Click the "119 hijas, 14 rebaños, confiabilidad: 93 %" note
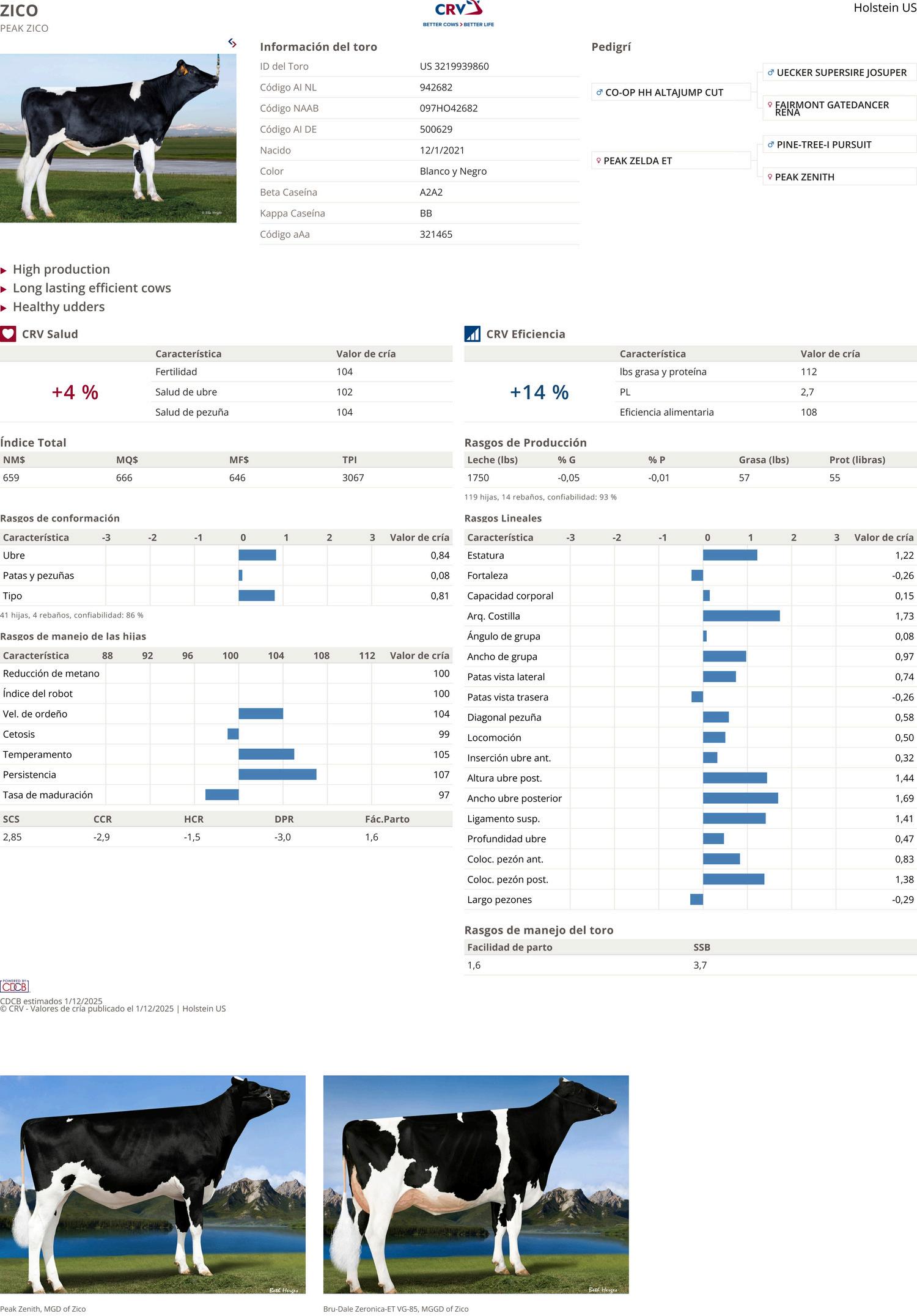The width and height of the screenshot is (917, 1316). point(540,498)
